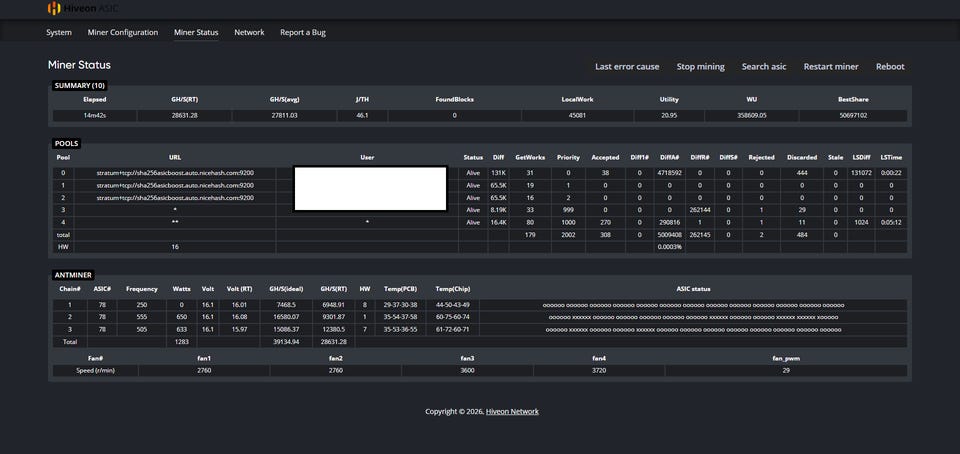960x454 pixels.
Task: Click the pool 1 nicehash URL cell
Action: [175, 185]
